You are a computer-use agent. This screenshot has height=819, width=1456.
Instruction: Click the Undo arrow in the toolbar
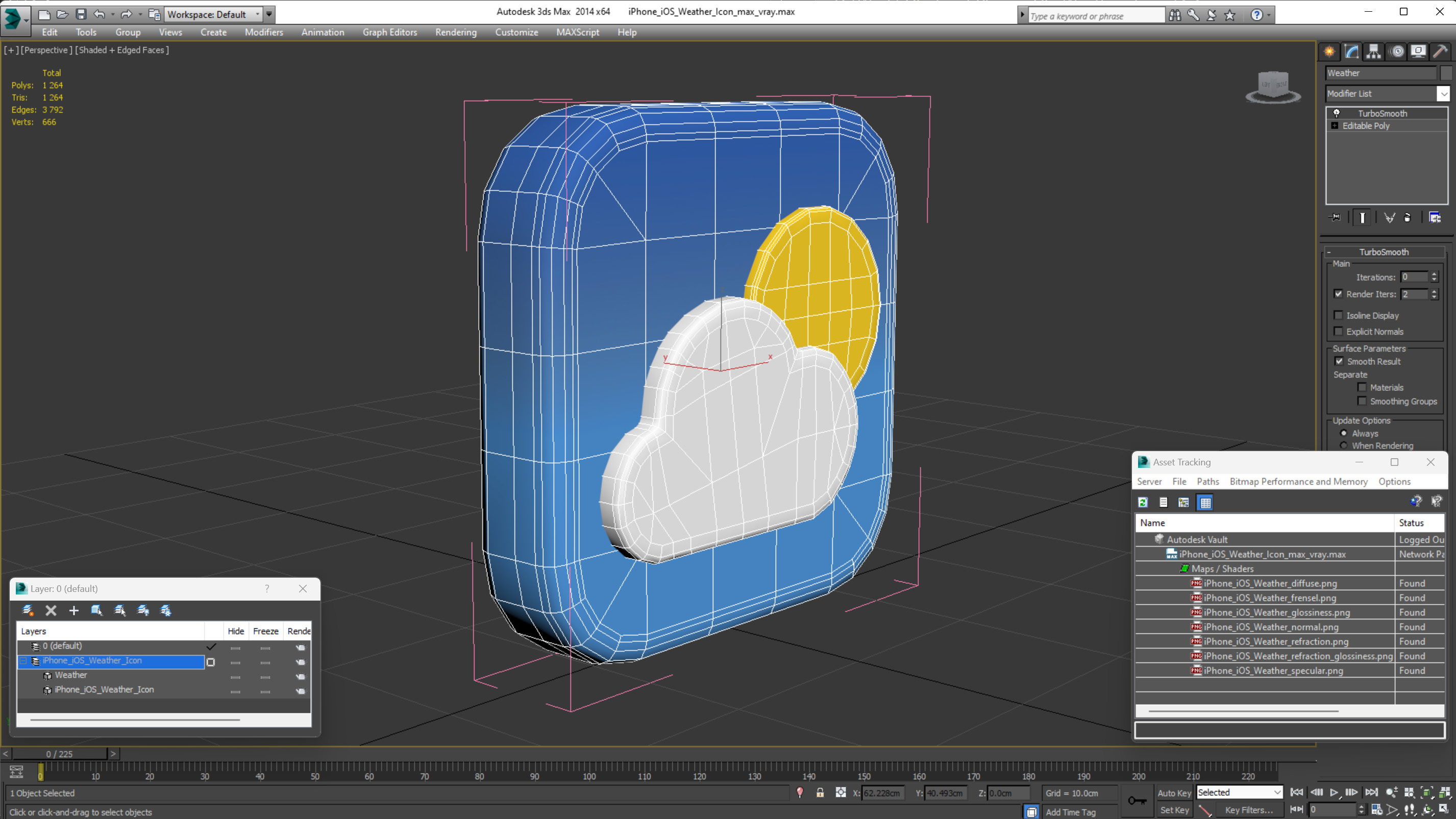point(100,14)
